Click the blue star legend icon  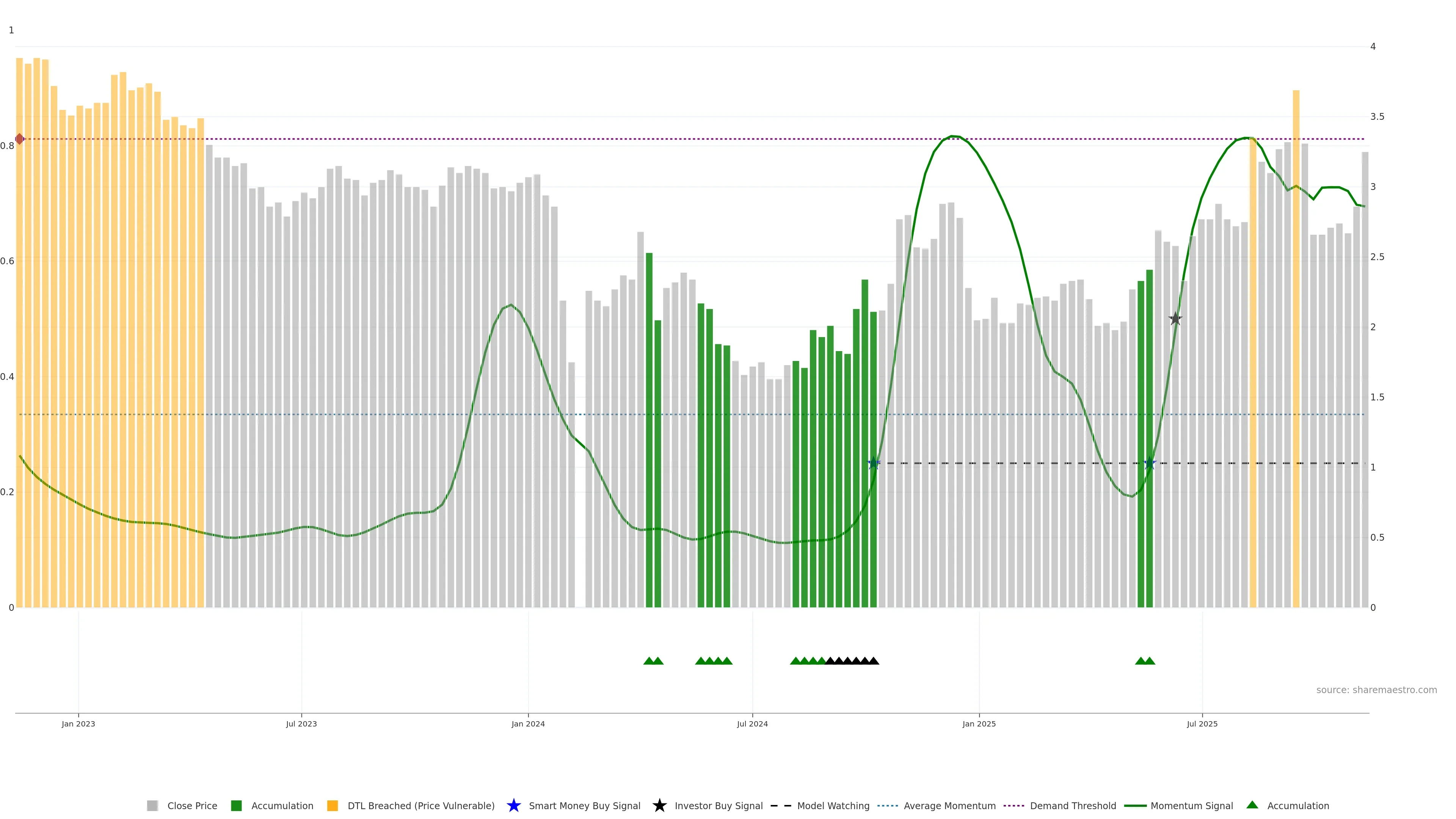click(513, 805)
